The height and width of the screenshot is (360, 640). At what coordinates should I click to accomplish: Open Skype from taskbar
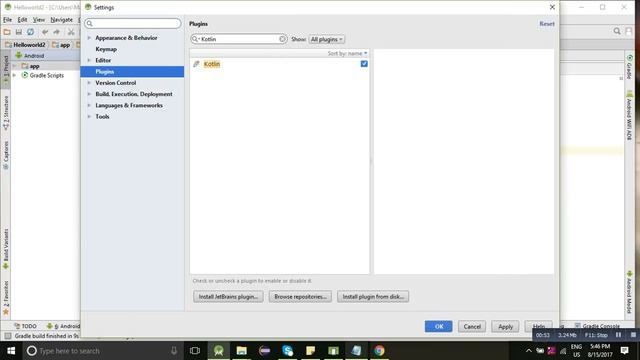(288, 351)
